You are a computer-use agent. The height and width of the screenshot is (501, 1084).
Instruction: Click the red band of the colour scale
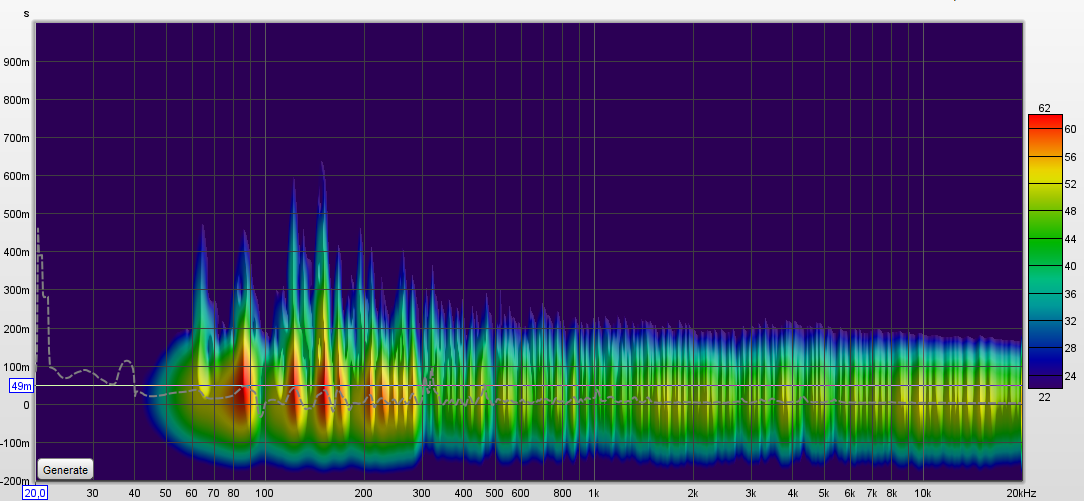pyautogui.click(x=1045, y=123)
